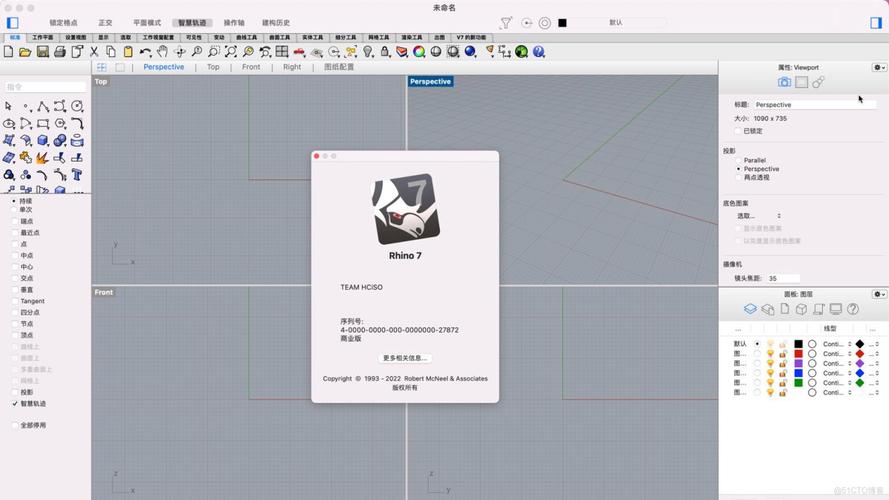Open the 曲线工具 toolbar tab
This screenshot has height=500, width=889.
pyautogui.click(x=246, y=37)
